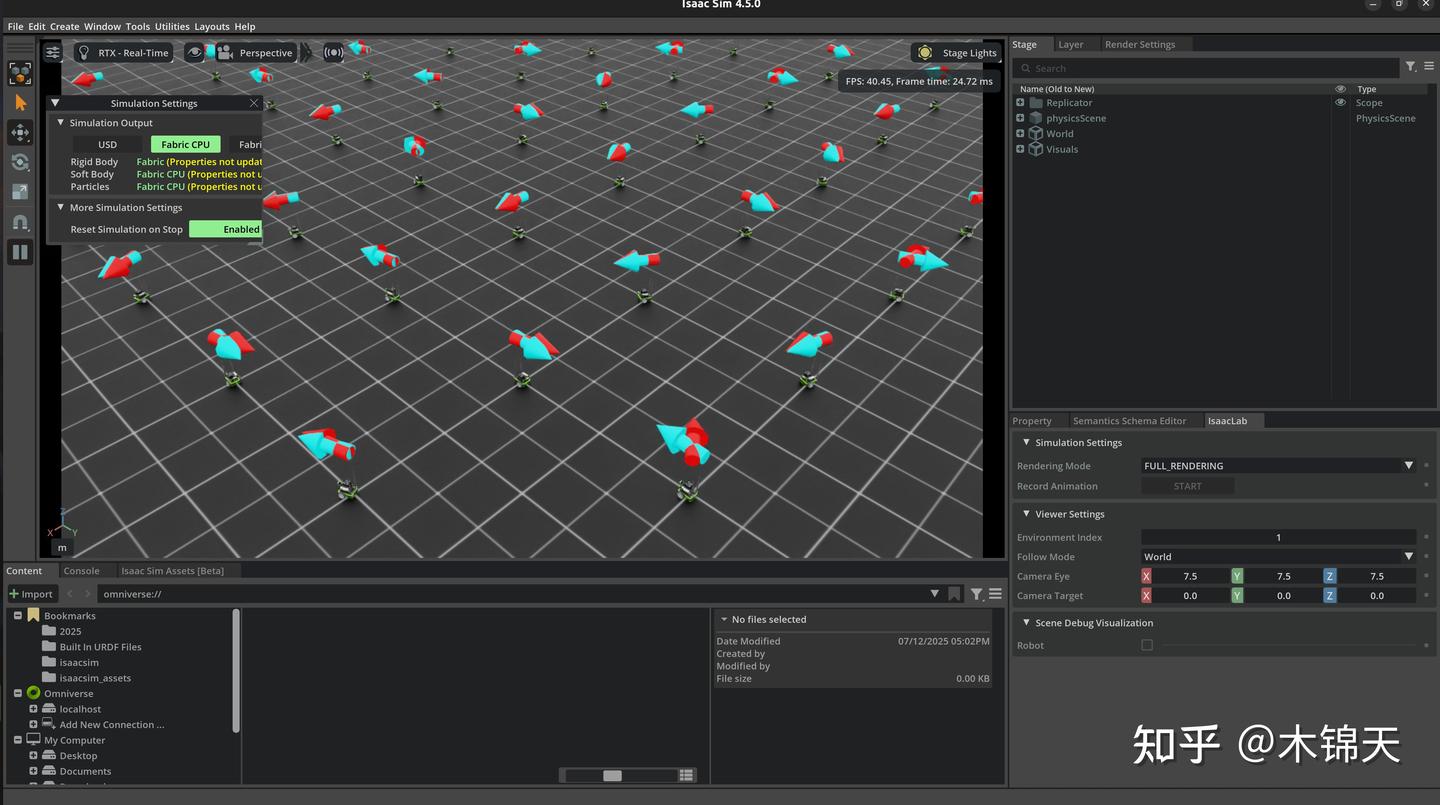The width and height of the screenshot is (1440, 805).
Task: Toggle Reset Simulation on Stop Enabled
Action: coord(226,229)
